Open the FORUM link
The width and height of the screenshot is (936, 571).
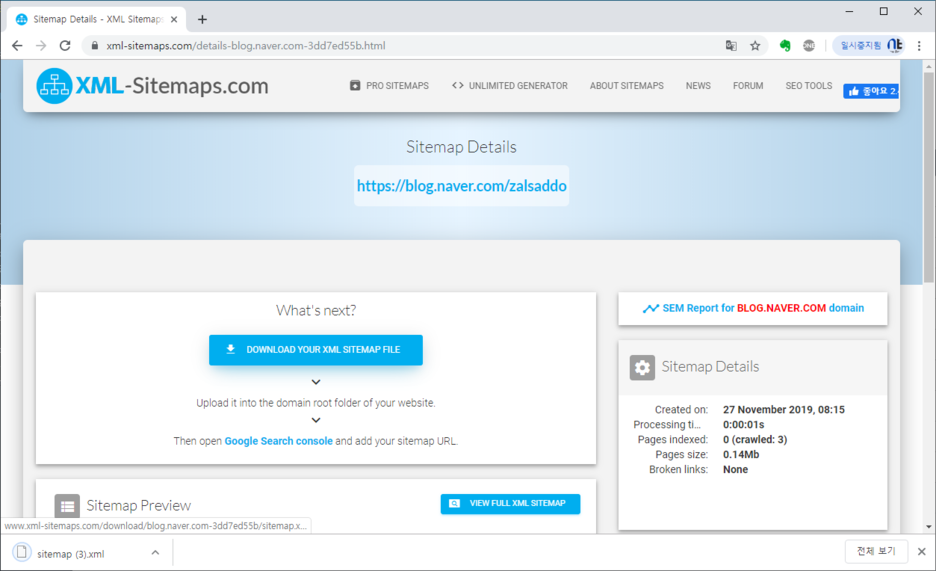tap(748, 85)
